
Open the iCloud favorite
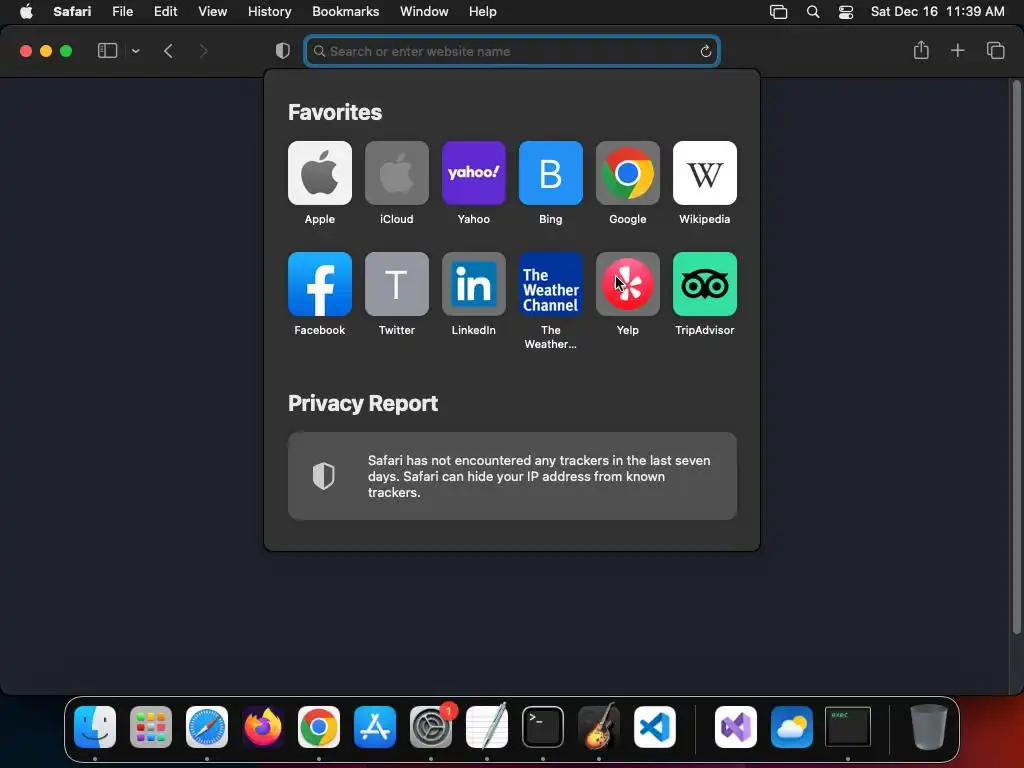(396, 173)
